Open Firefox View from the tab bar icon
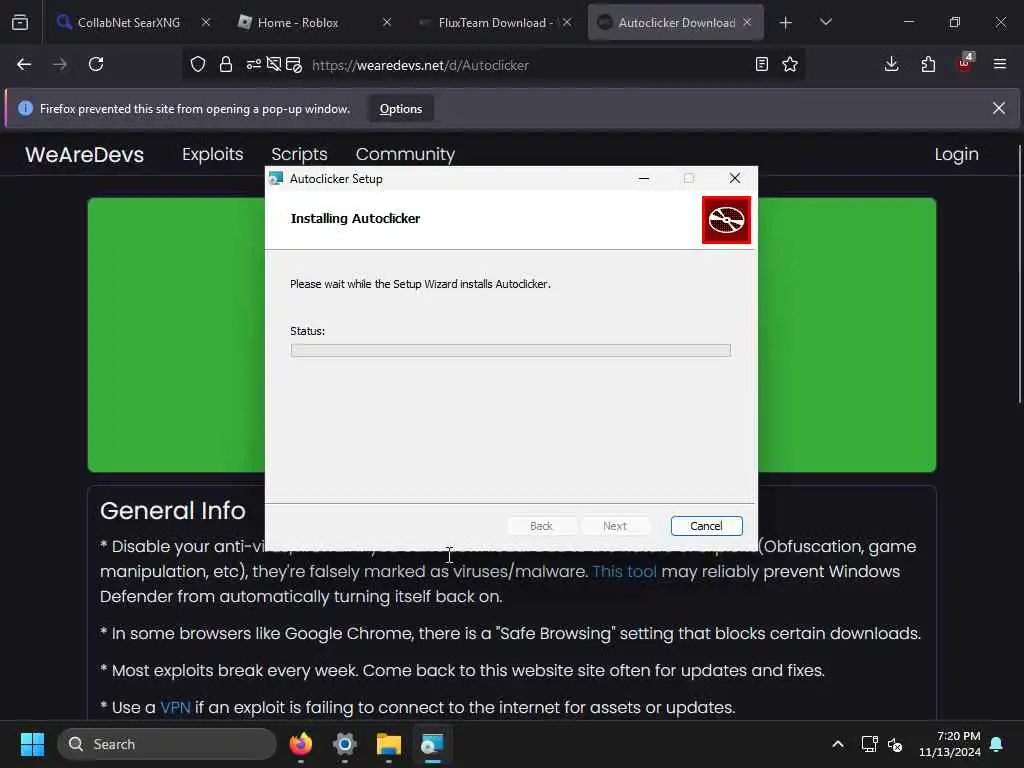 [x=20, y=22]
